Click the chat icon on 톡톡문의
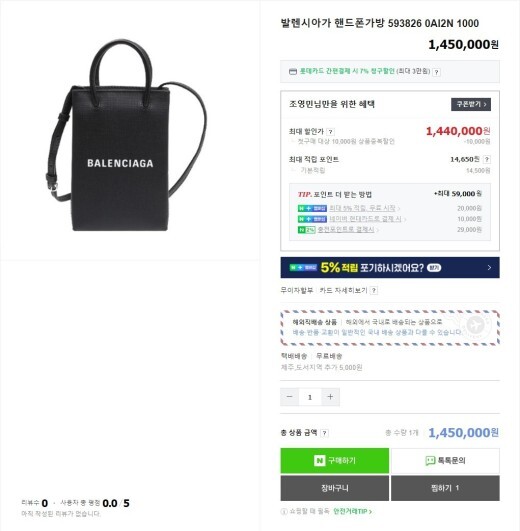Viewport: 520px width, 531px height. (x=430, y=461)
